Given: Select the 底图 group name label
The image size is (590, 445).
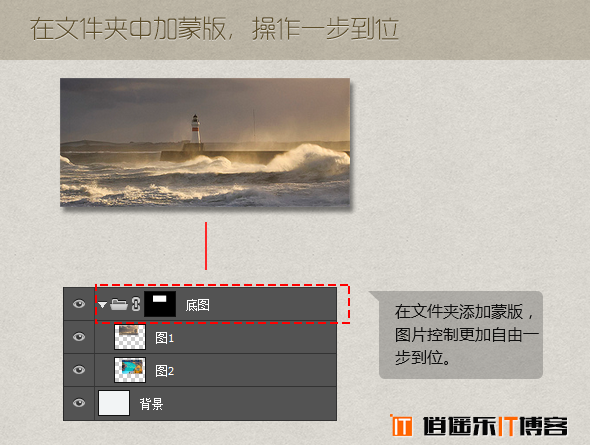Looking at the screenshot, I should tap(198, 305).
